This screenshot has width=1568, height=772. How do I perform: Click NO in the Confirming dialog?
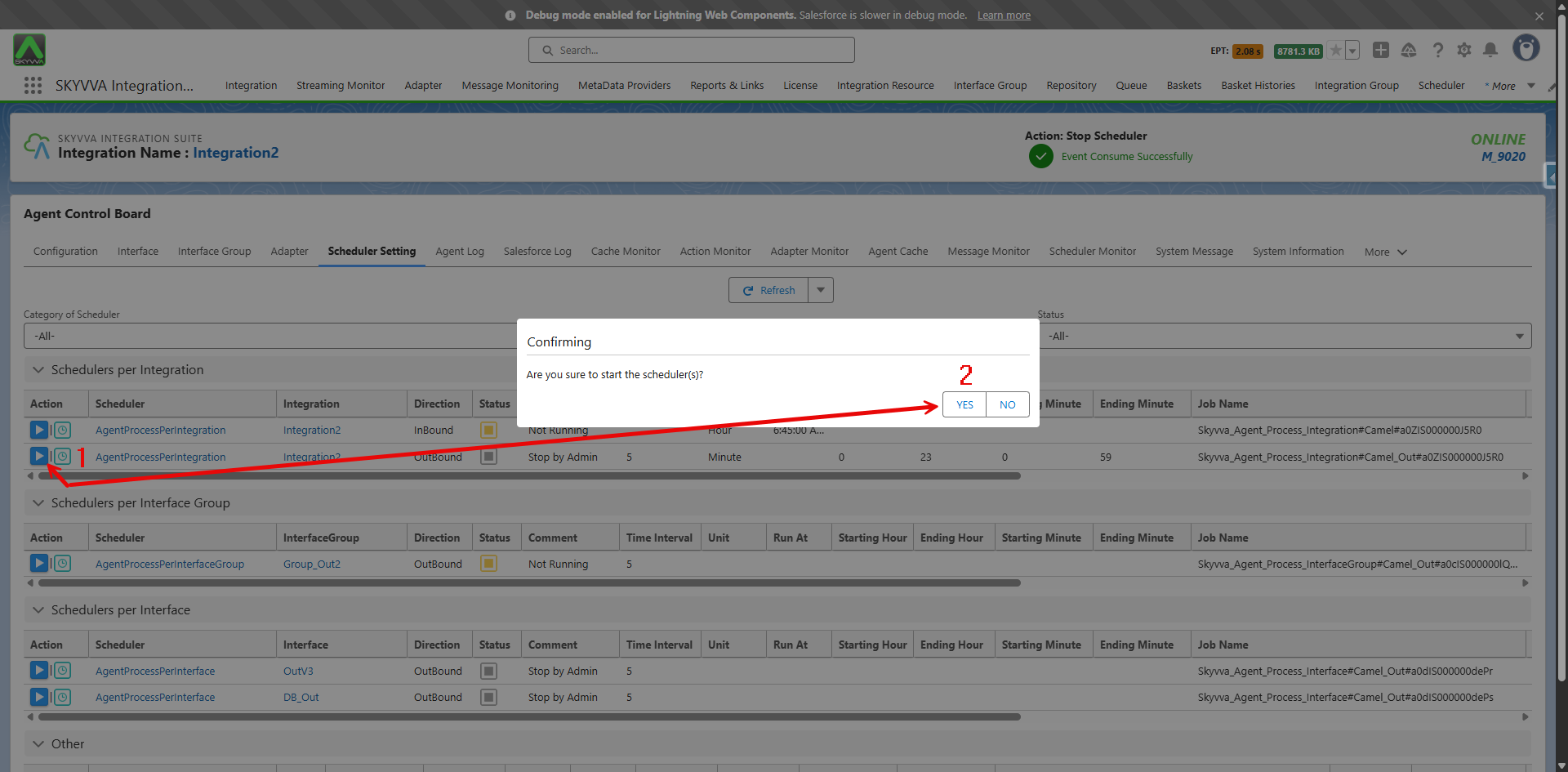point(1007,404)
